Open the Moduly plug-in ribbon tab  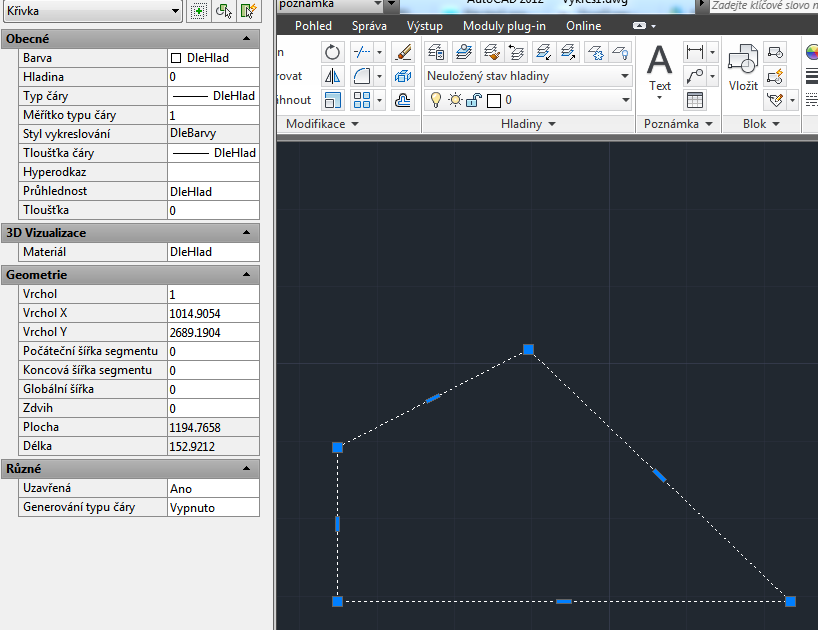(504, 26)
